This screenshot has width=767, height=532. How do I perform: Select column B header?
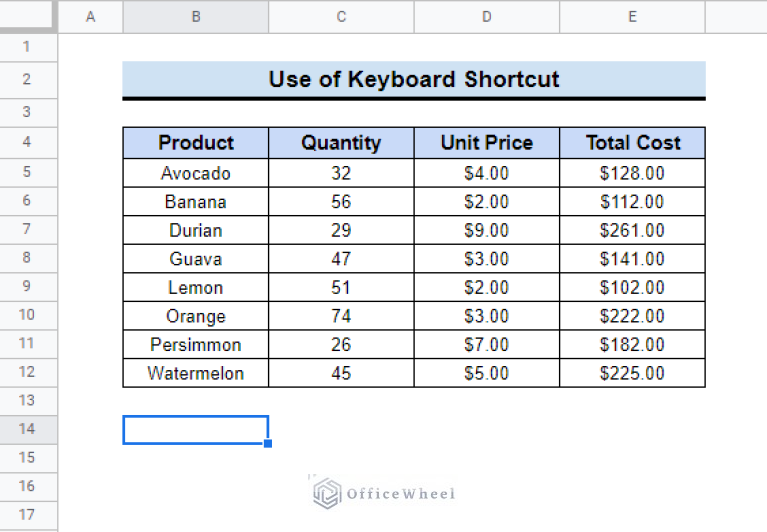pos(195,16)
